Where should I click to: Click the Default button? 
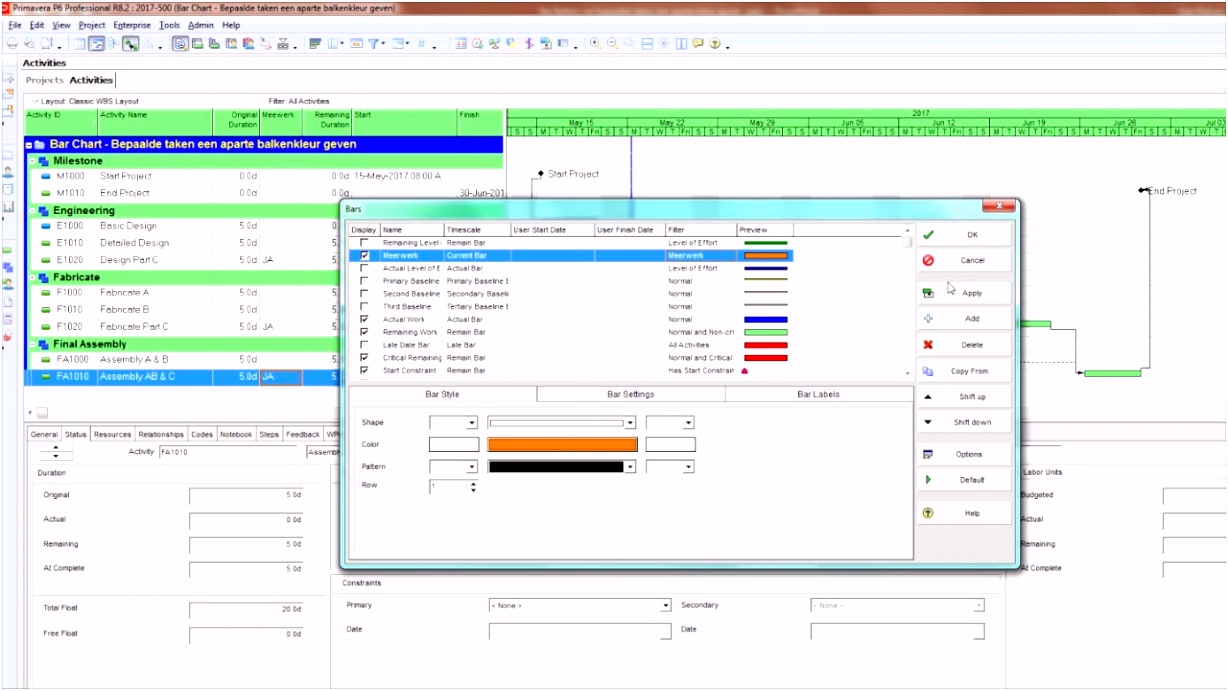tap(964, 480)
